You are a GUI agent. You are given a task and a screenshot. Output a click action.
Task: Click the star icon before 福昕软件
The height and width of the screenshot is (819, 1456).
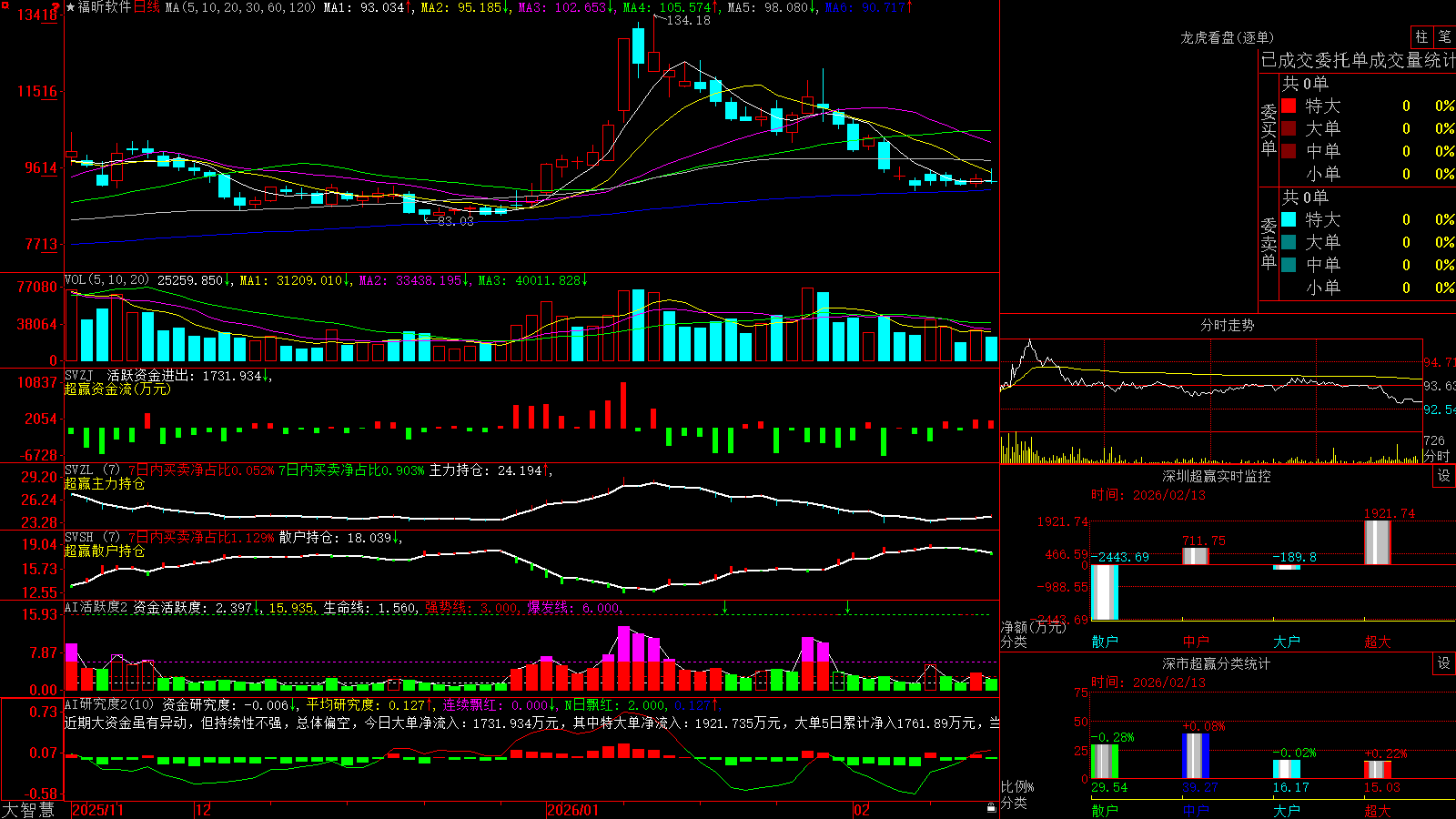(71, 7)
